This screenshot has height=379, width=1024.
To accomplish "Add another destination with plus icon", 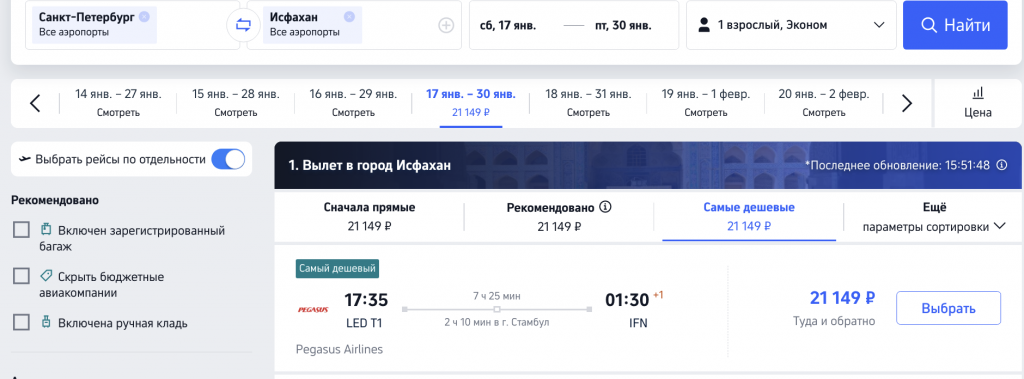I will [x=446, y=25].
